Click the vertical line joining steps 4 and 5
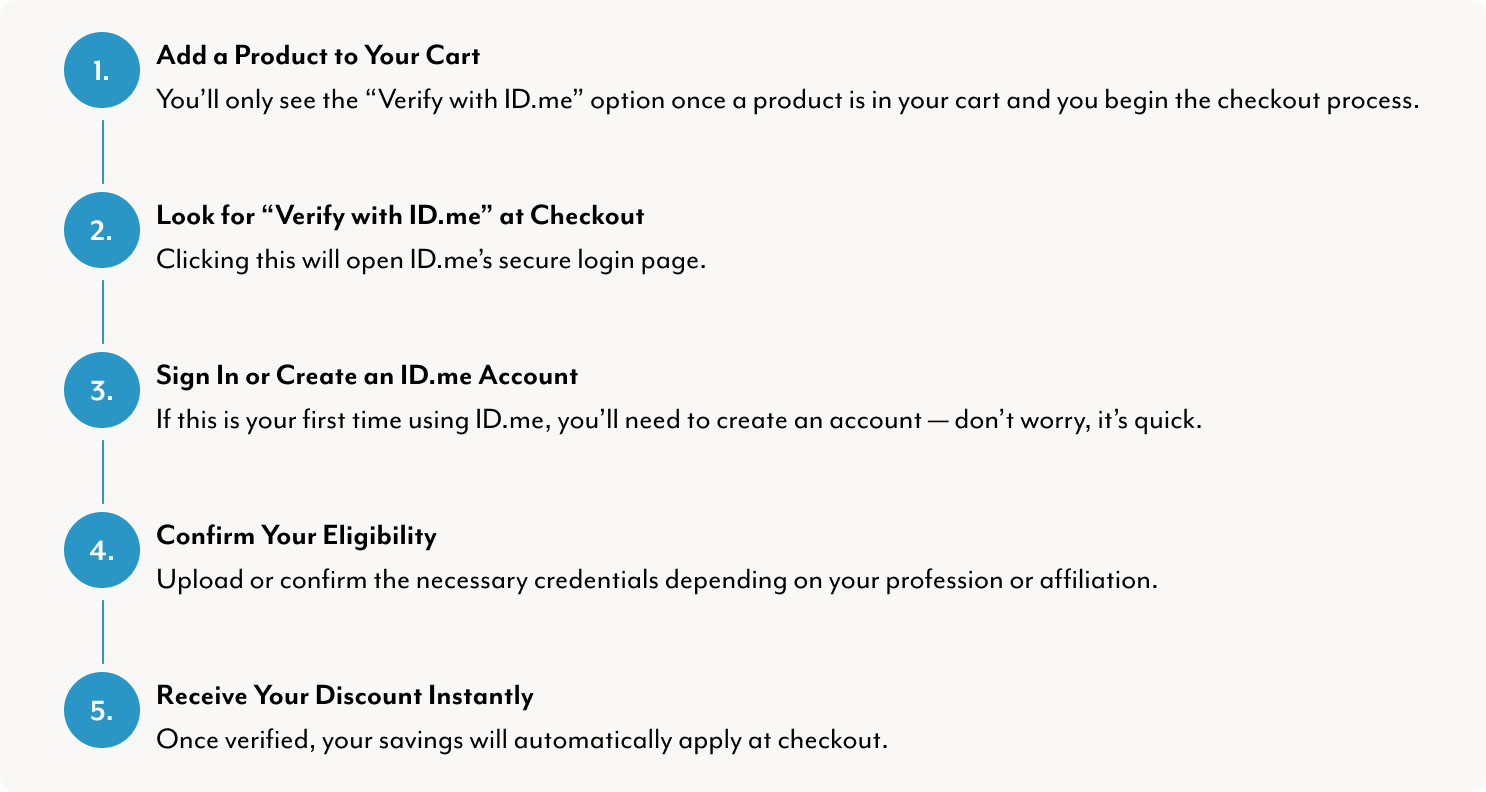The height and width of the screenshot is (792, 1486). click(x=102, y=631)
